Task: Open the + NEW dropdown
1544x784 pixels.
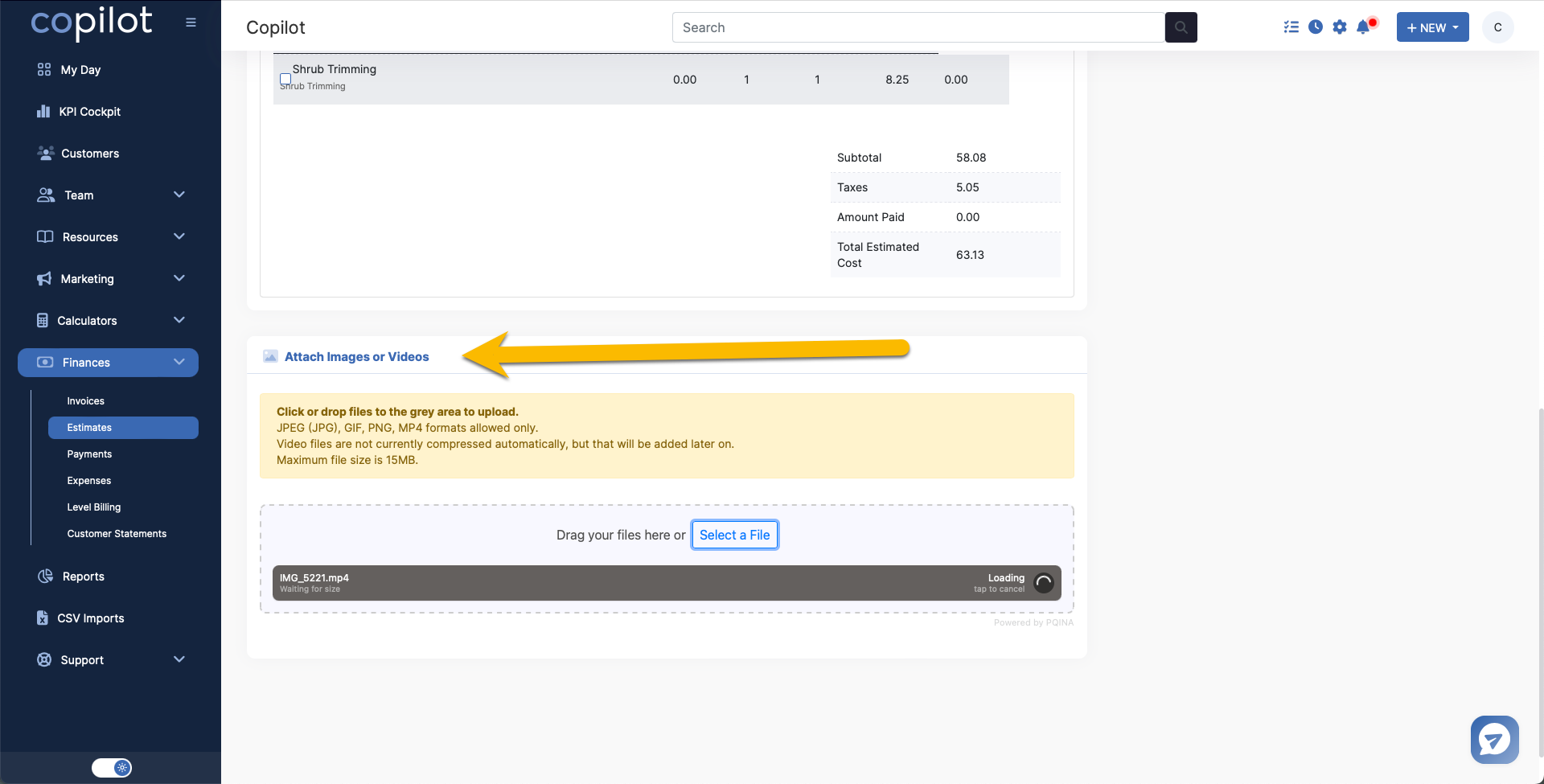Action: click(1432, 27)
